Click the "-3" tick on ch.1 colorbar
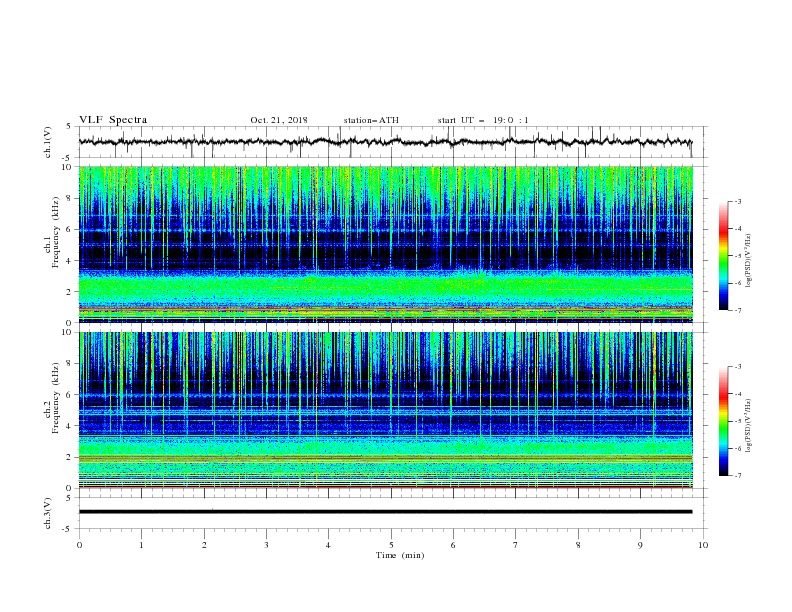792x612 pixels. click(737, 201)
